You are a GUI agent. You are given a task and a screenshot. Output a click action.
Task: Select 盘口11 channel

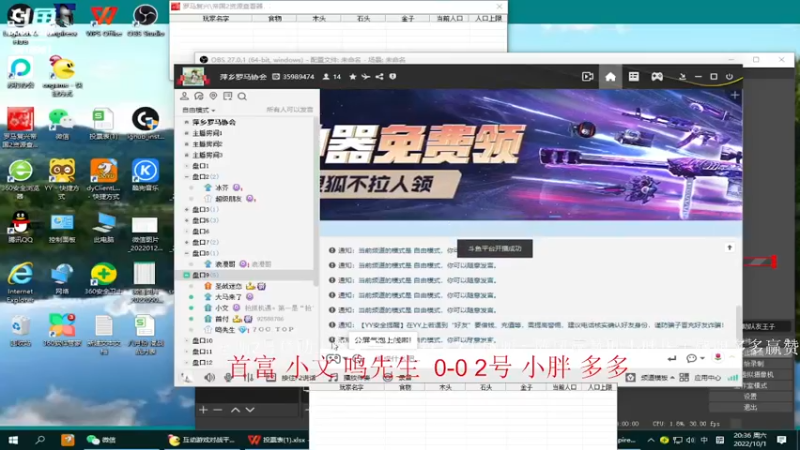pos(202,352)
